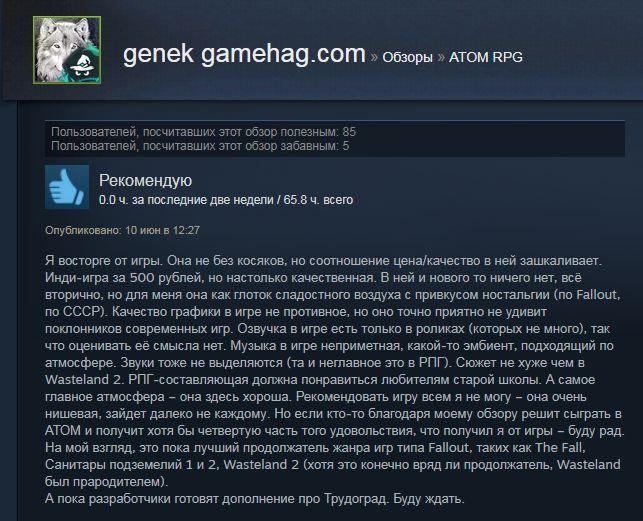The image size is (643, 521).
Task: Click the opening sentence Я восторге от игры
Action: [x=104, y=261]
